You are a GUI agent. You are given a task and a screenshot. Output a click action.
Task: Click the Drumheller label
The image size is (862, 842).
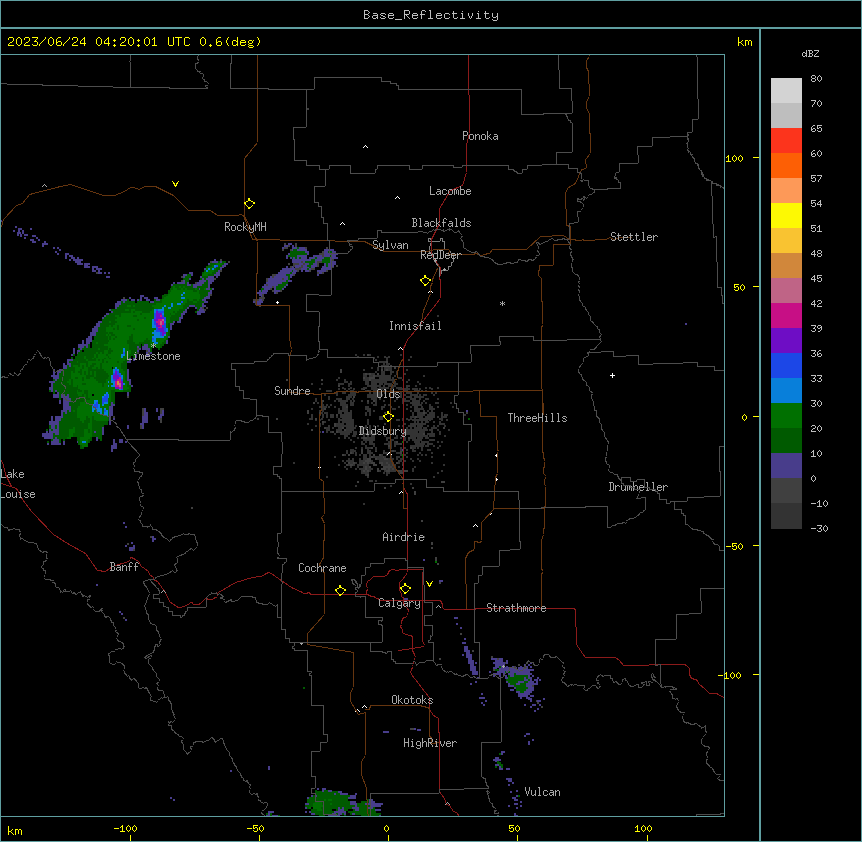coord(638,487)
